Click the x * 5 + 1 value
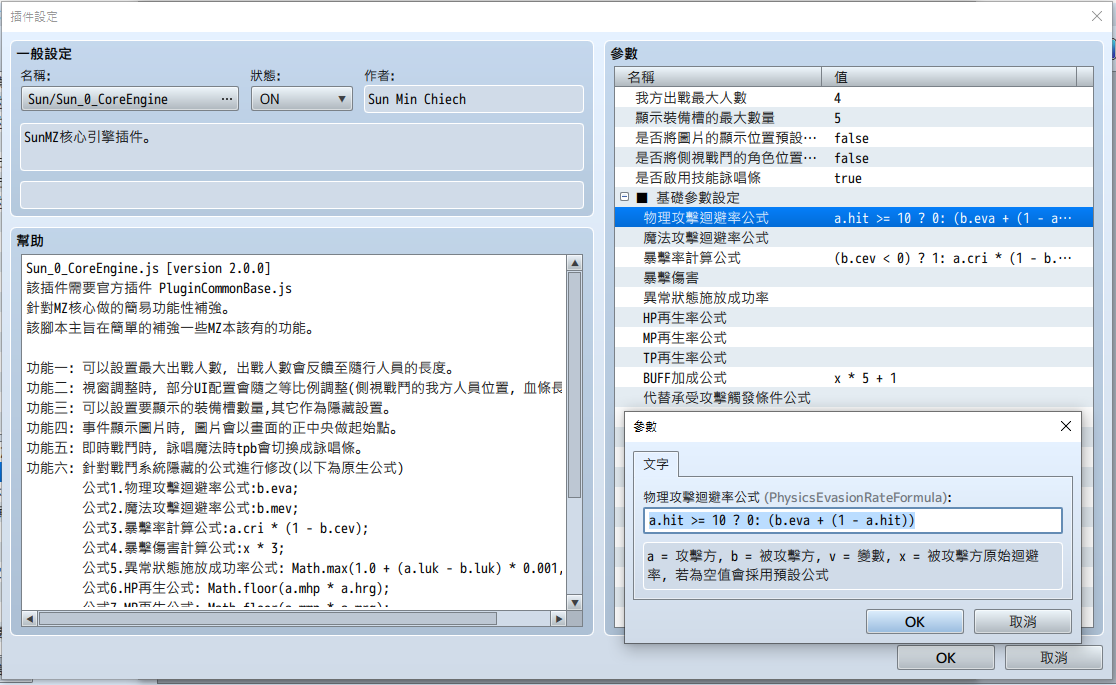Viewport: 1116px width, 685px height. tap(865, 378)
